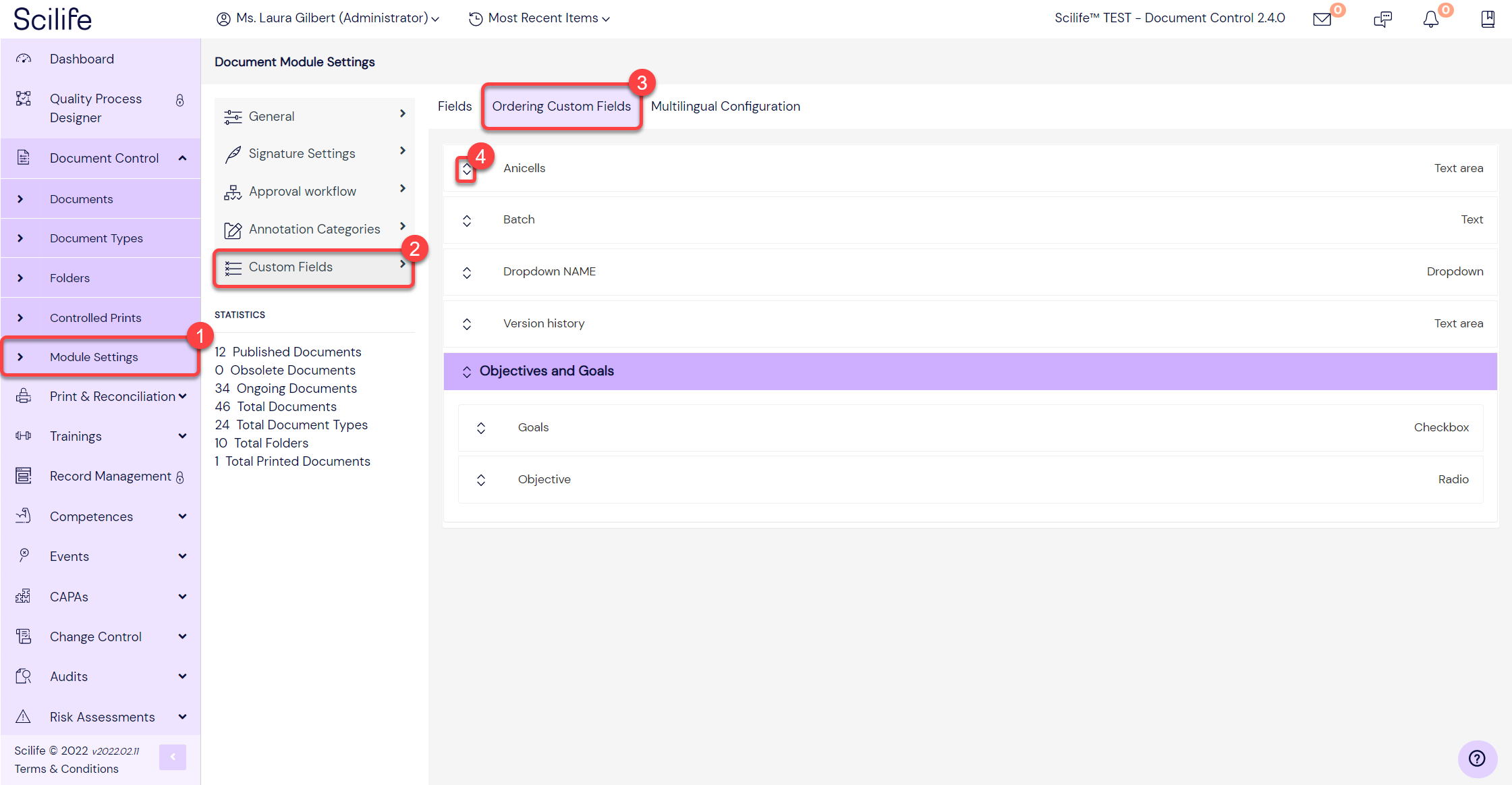Open the notifications bell icon
The height and width of the screenshot is (785, 1512).
pyautogui.click(x=1430, y=19)
